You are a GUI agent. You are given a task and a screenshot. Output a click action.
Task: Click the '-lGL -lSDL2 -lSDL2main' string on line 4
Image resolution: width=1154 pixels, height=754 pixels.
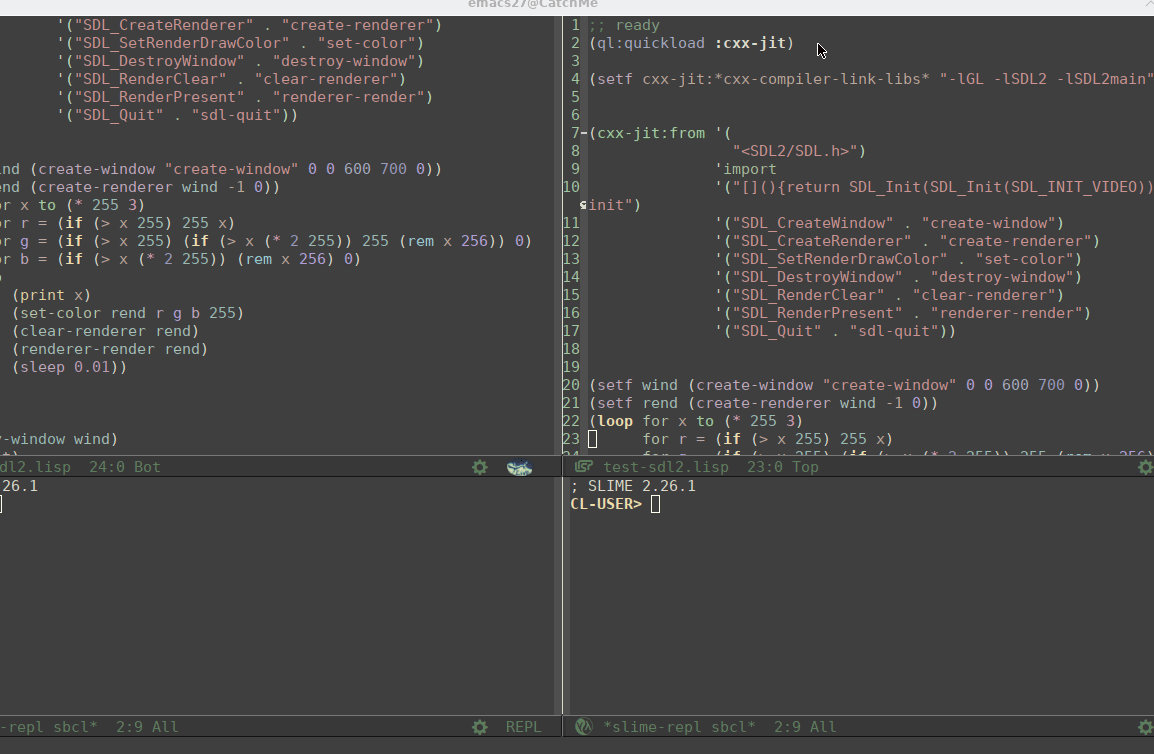(x=1047, y=79)
